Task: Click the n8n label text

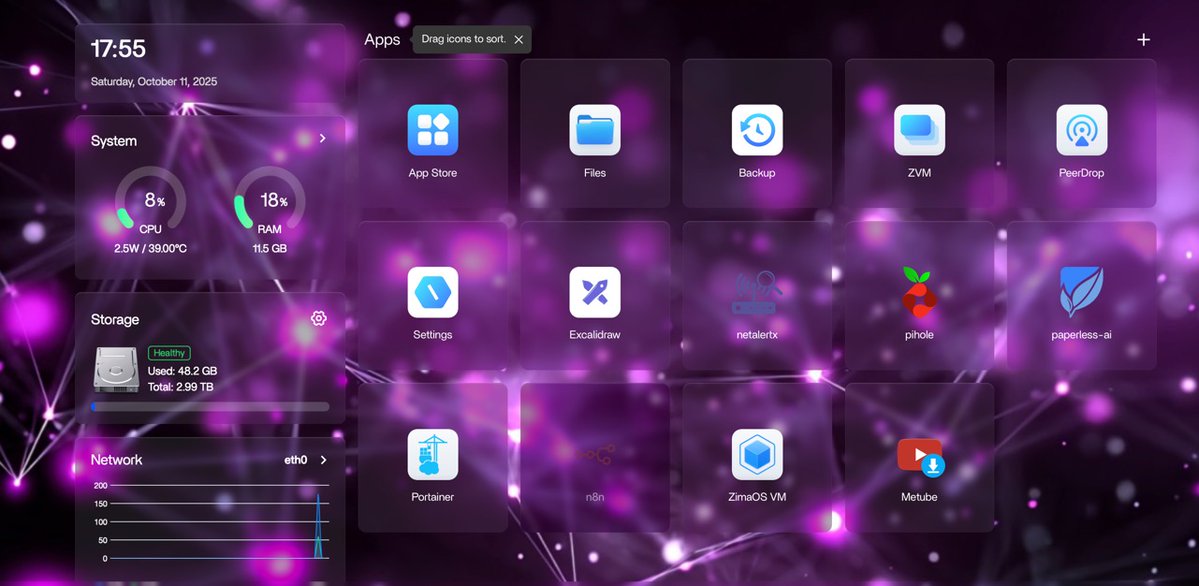Action: [x=595, y=497]
